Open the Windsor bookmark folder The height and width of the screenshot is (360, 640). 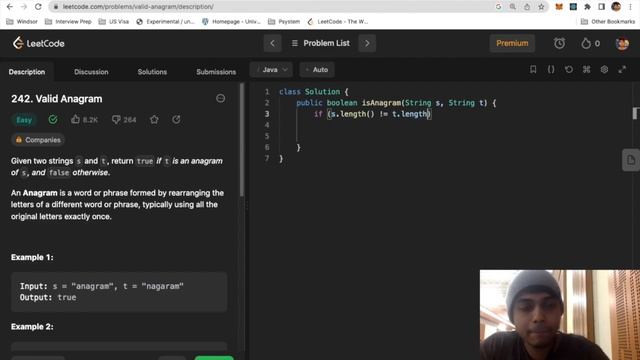click(22, 22)
